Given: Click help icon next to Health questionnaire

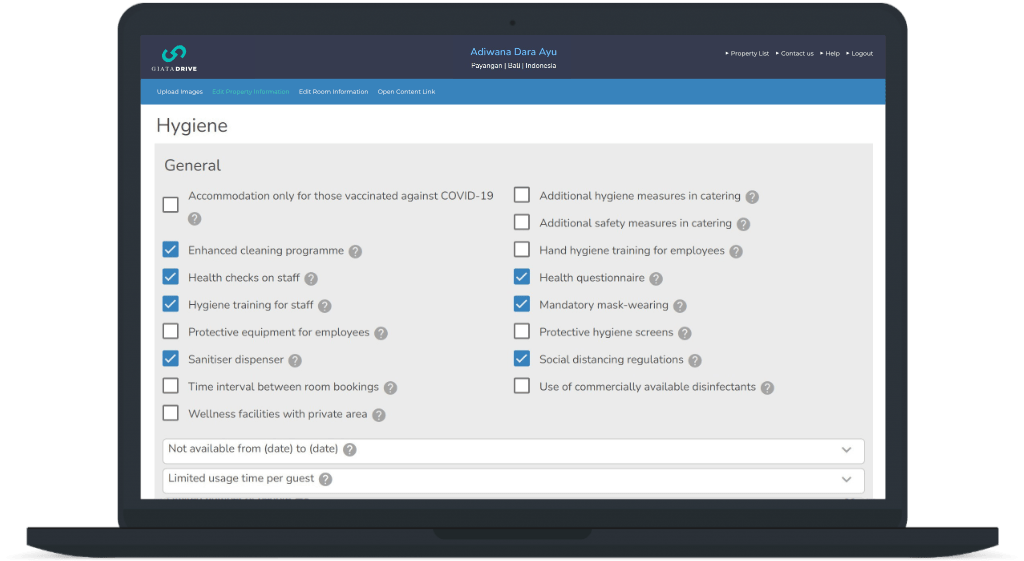Looking at the screenshot, I should (x=656, y=279).
